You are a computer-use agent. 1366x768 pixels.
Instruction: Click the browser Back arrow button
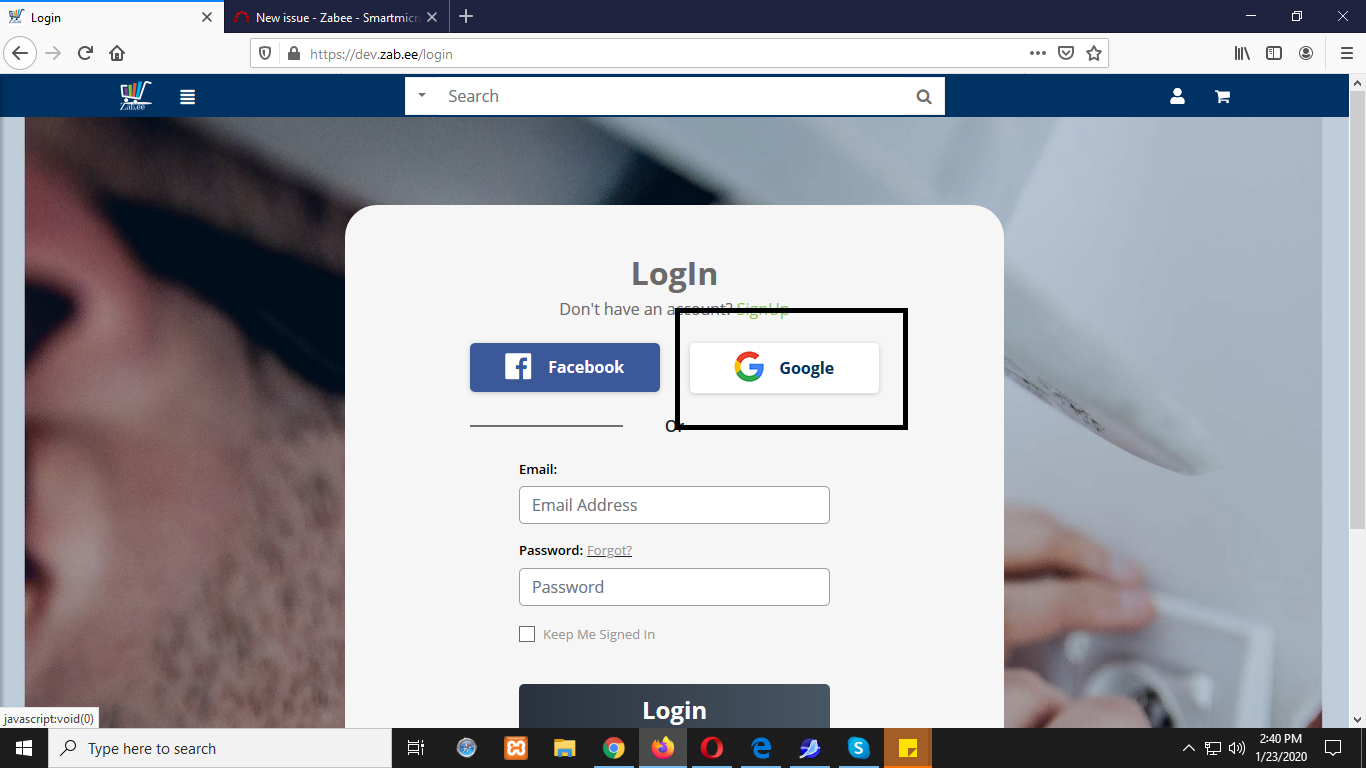pyautogui.click(x=21, y=53)
